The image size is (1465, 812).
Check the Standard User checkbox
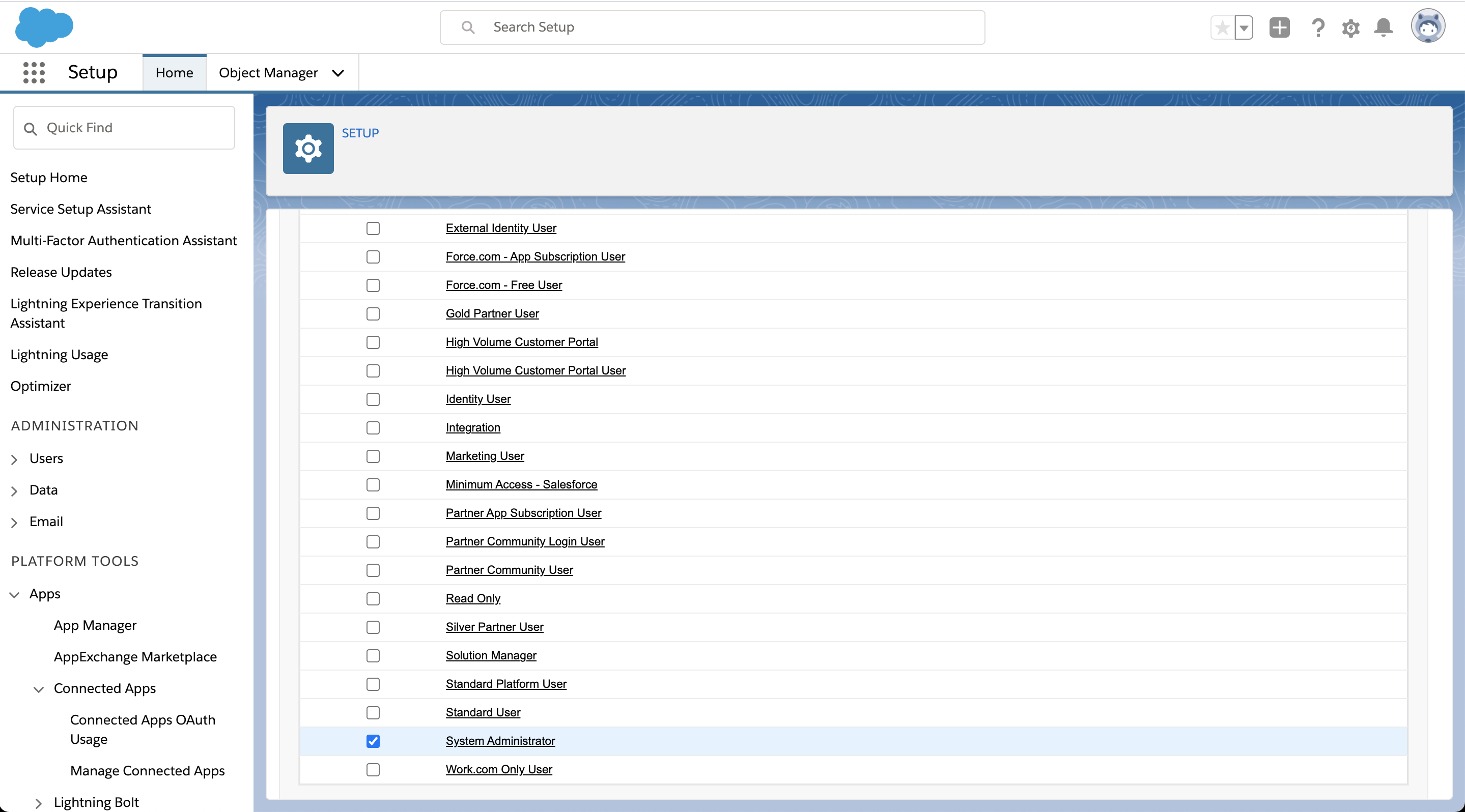point(373,713)
